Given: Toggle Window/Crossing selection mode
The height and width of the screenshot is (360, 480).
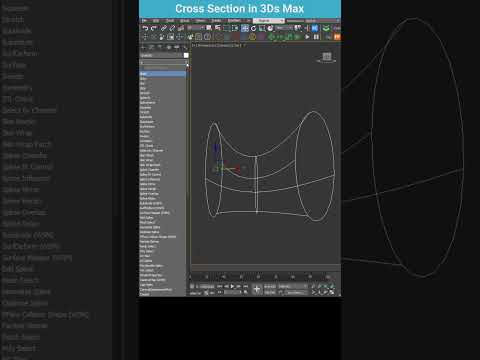Looking at the screenshot, I should [235, 28].
